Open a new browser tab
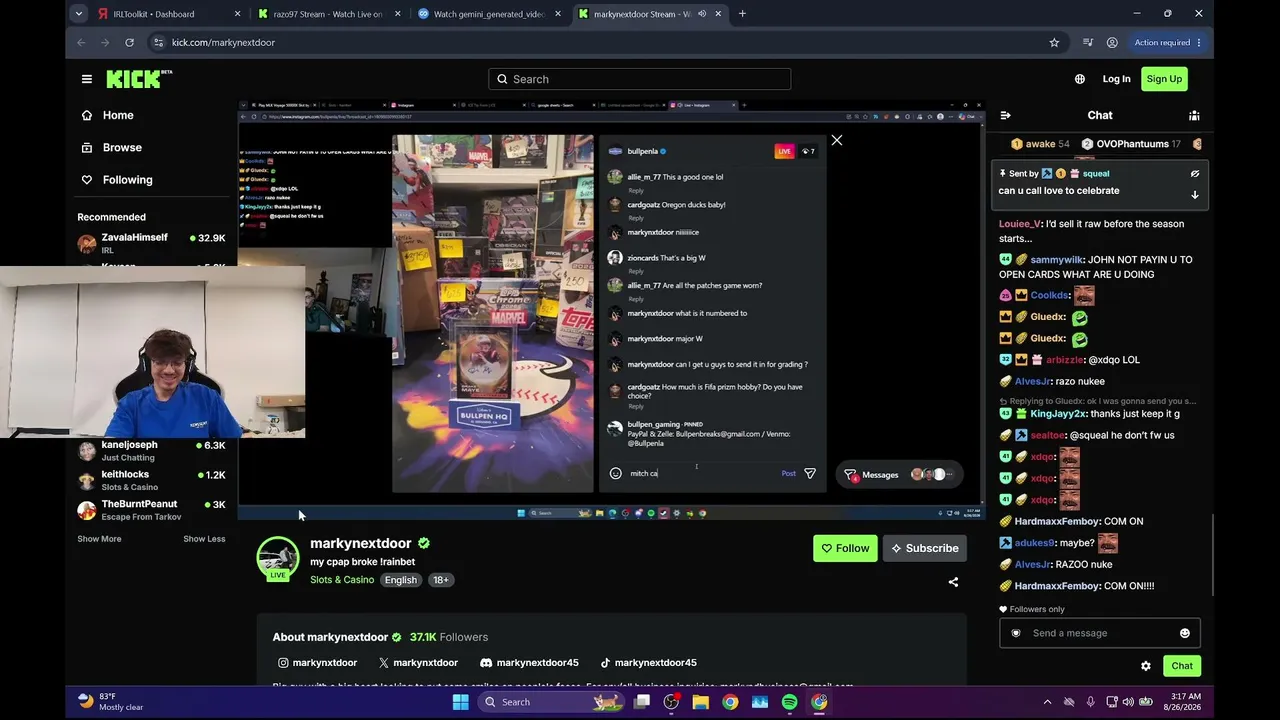 (x=742, y=14)
